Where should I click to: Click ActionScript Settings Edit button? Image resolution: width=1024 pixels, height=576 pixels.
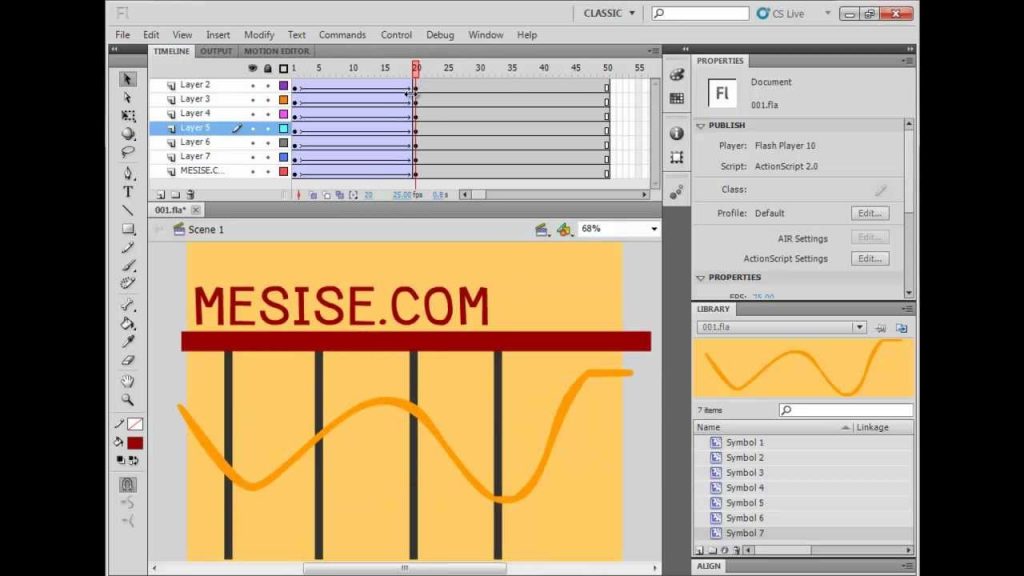pos(869,259)
